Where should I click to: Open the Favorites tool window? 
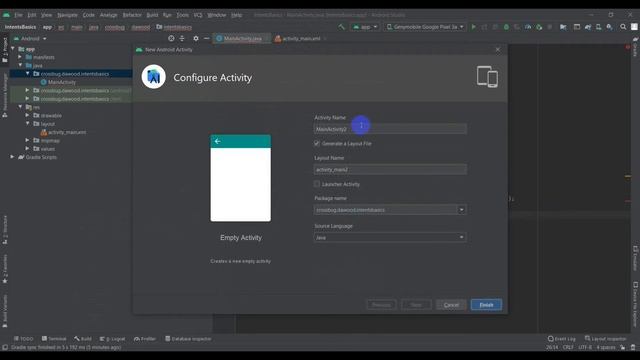[5, 269]
